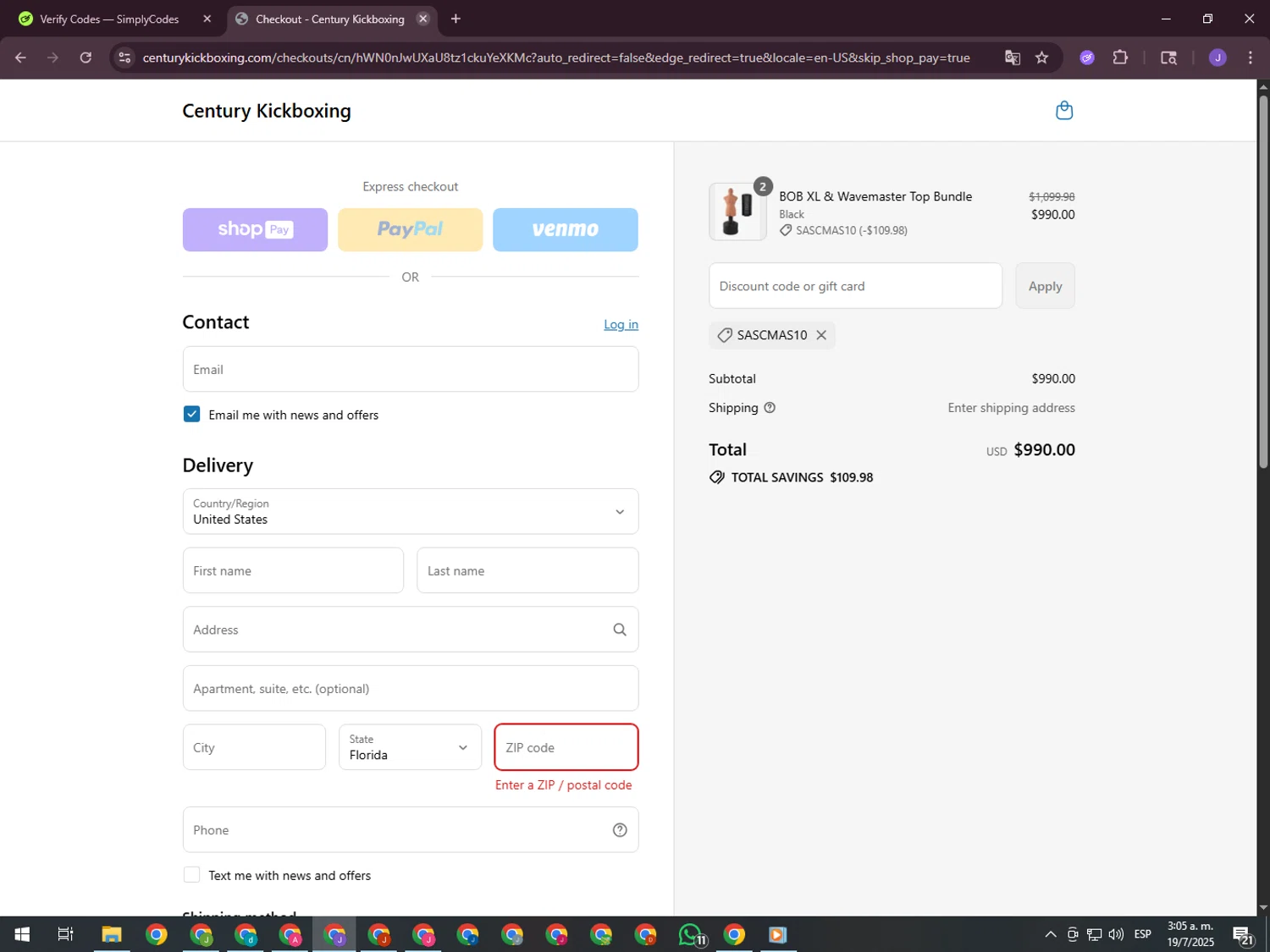Click the City input field

click(254, 747)
